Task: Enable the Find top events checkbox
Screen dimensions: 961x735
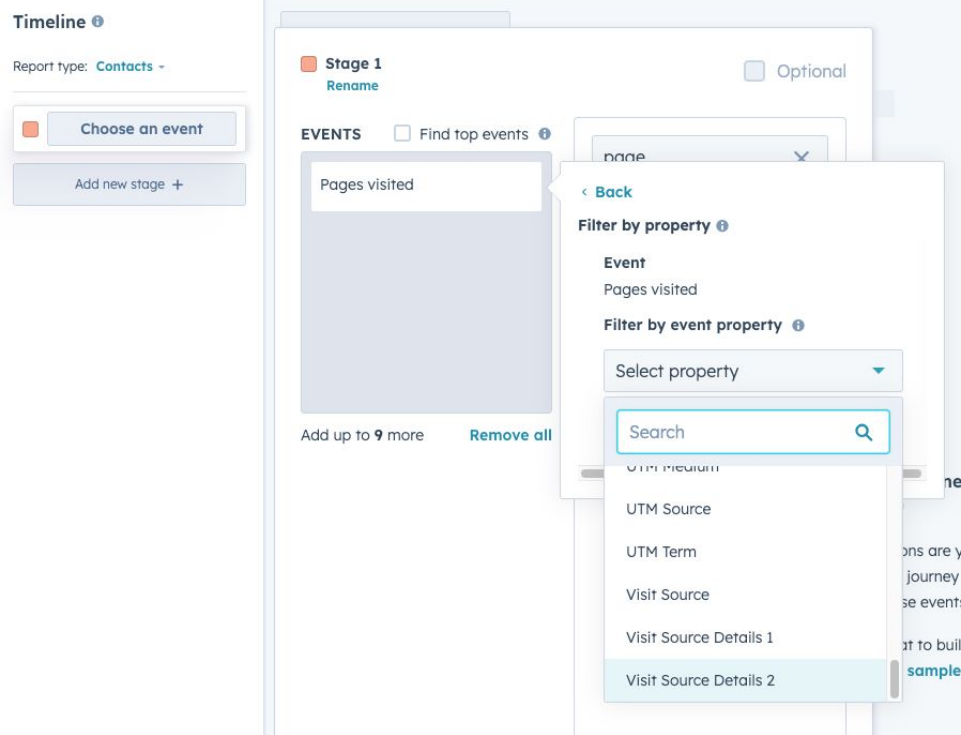Action: click(402, 134)
